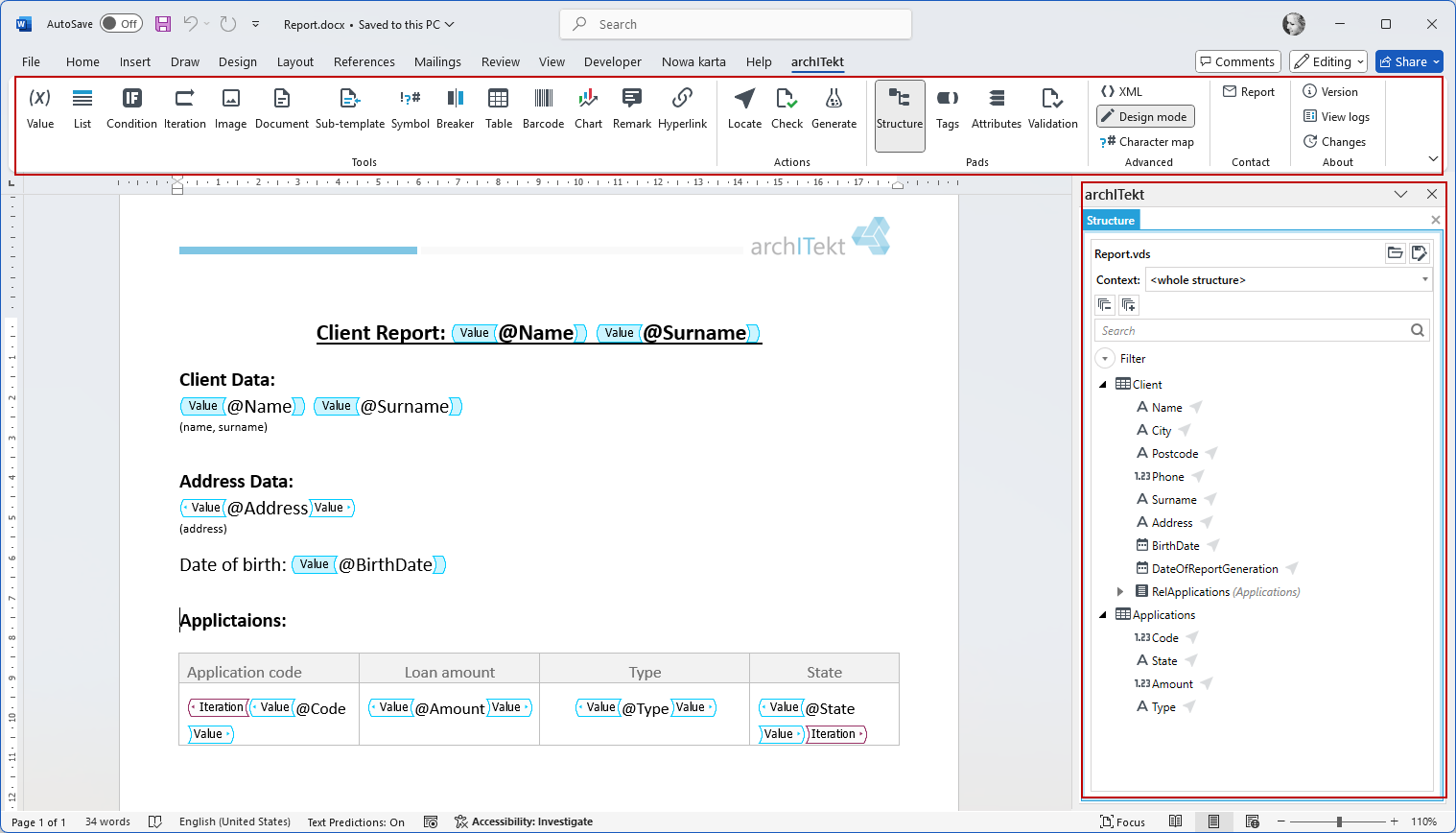The height and width of the screenshot is (833, 1456).
Task: Click the Share button
Action: point(1409,61)
